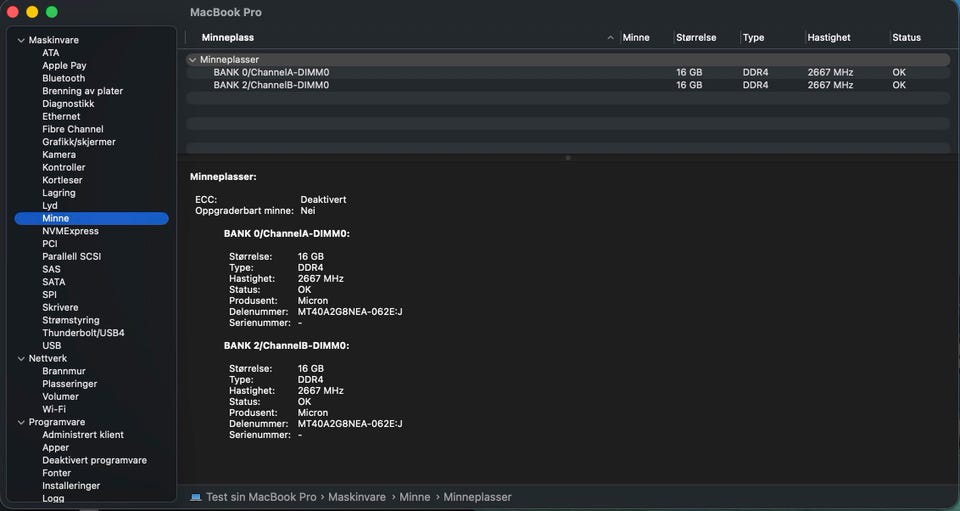Select Wi-Fi under Nettverk
The image size is (960, 511).
(54, 409)
